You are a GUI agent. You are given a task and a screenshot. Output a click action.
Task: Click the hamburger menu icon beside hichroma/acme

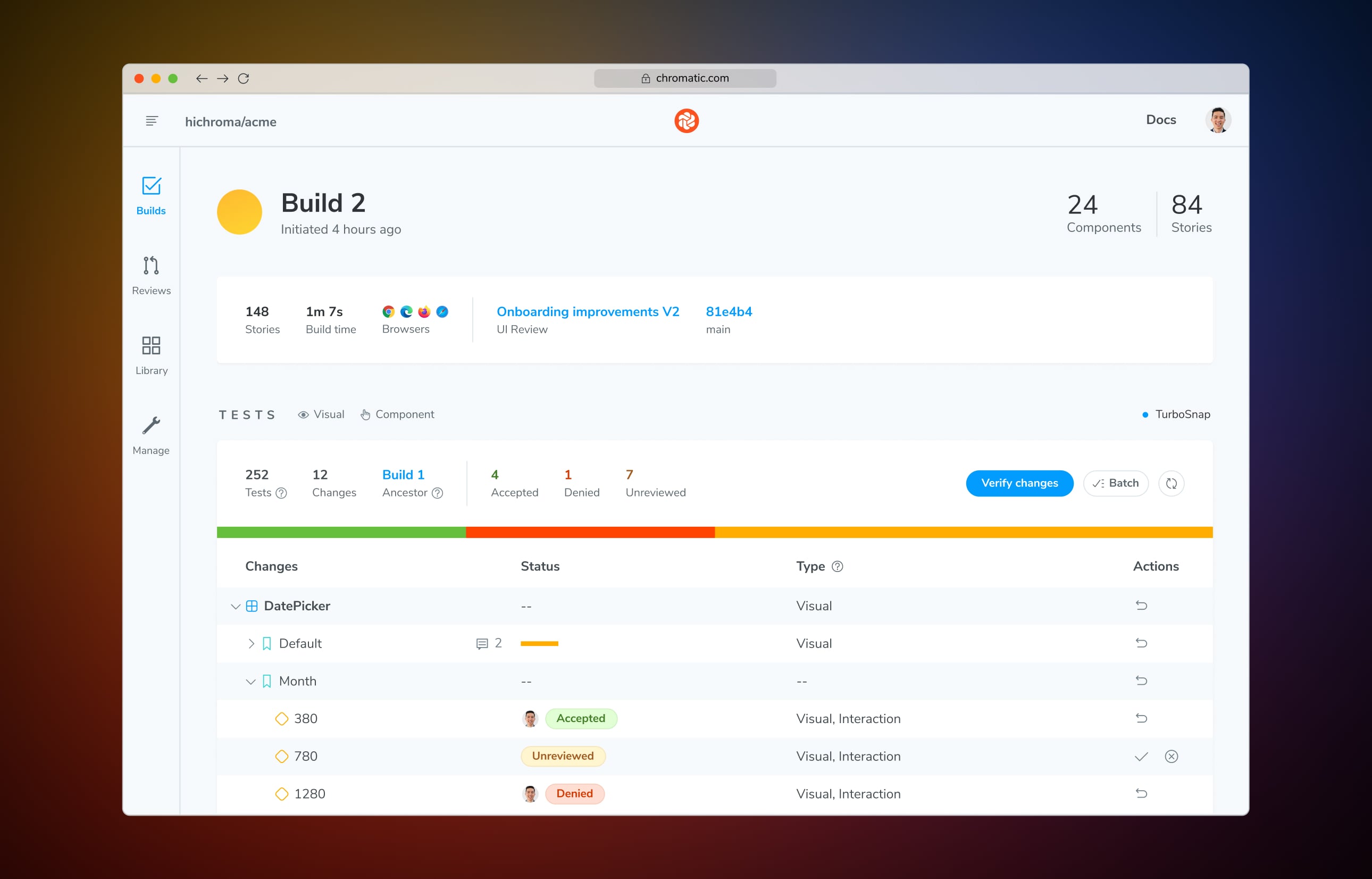[152, 121]
